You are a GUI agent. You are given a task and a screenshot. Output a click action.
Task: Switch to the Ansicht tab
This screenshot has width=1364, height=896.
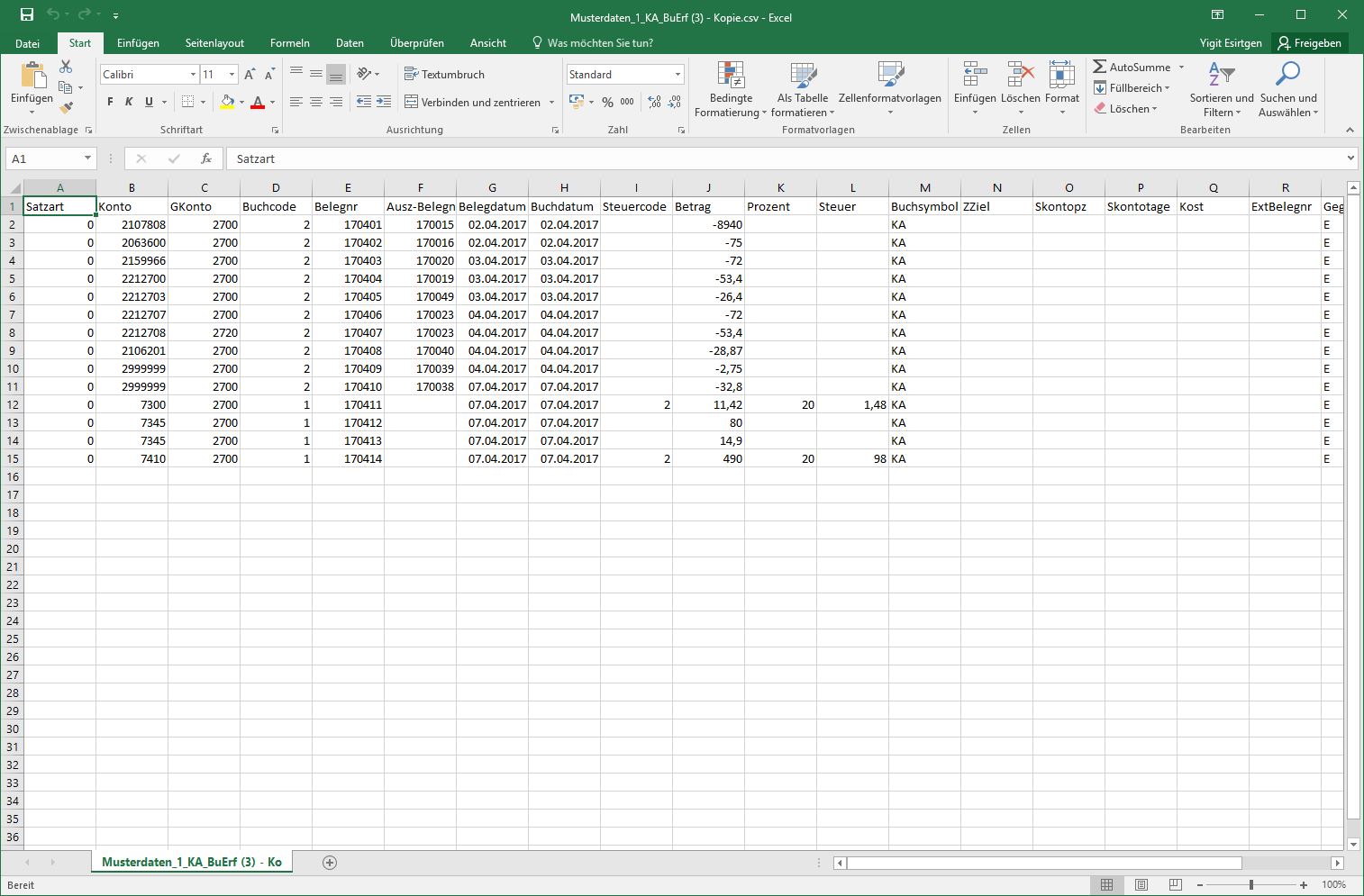click(x=487, y=43)
